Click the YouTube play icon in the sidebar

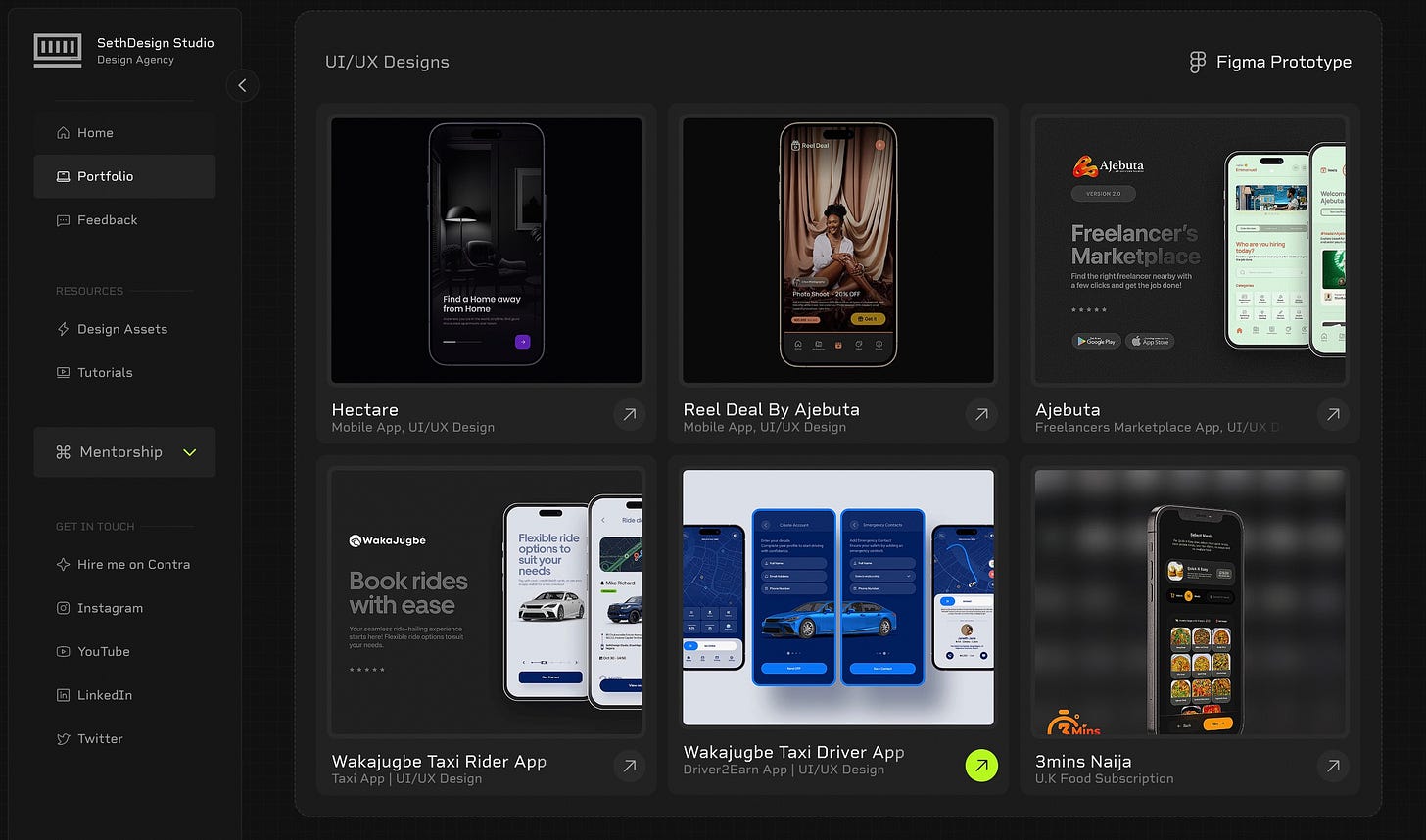(x=64, y=652)
